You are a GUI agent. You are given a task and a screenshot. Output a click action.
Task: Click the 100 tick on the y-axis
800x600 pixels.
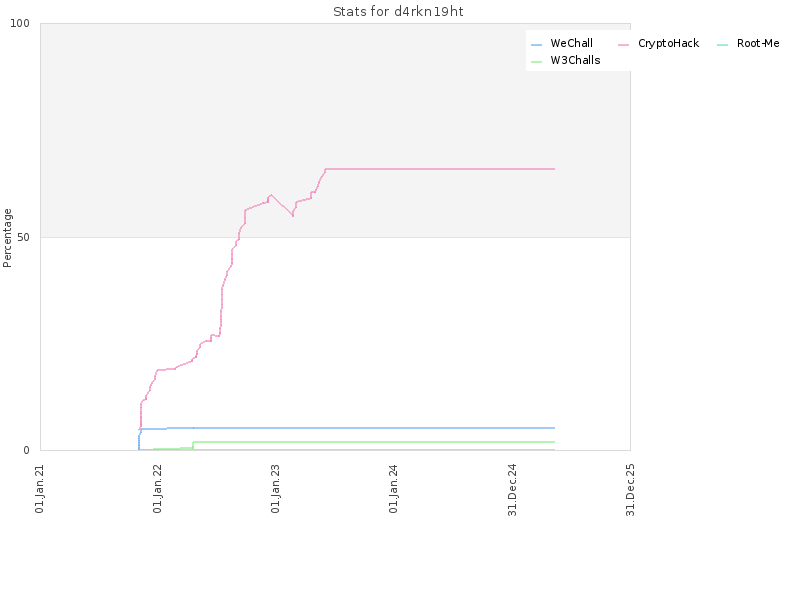click(x=20, y=23)
